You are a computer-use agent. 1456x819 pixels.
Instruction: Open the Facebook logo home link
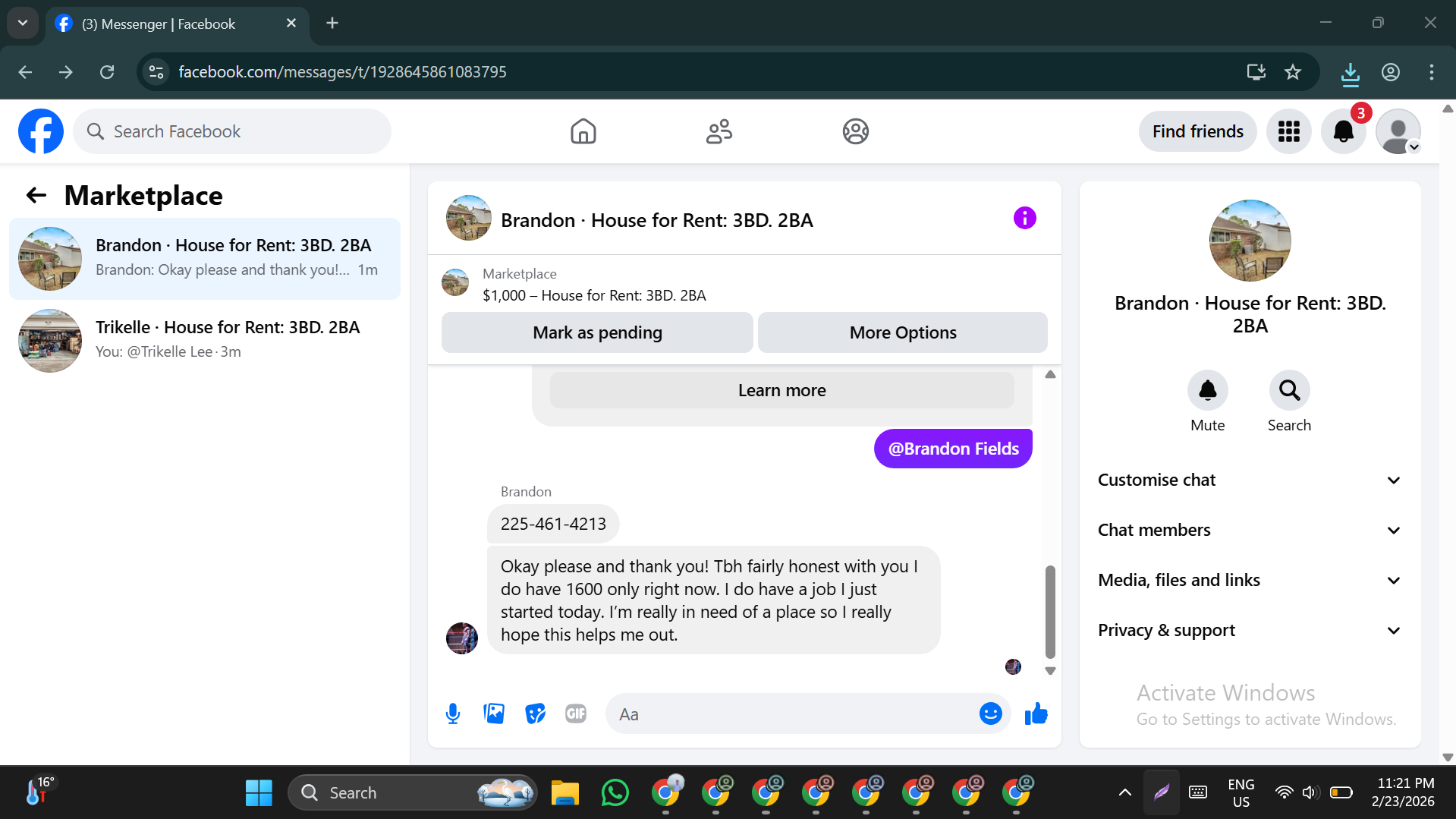[x=41, y=131]
